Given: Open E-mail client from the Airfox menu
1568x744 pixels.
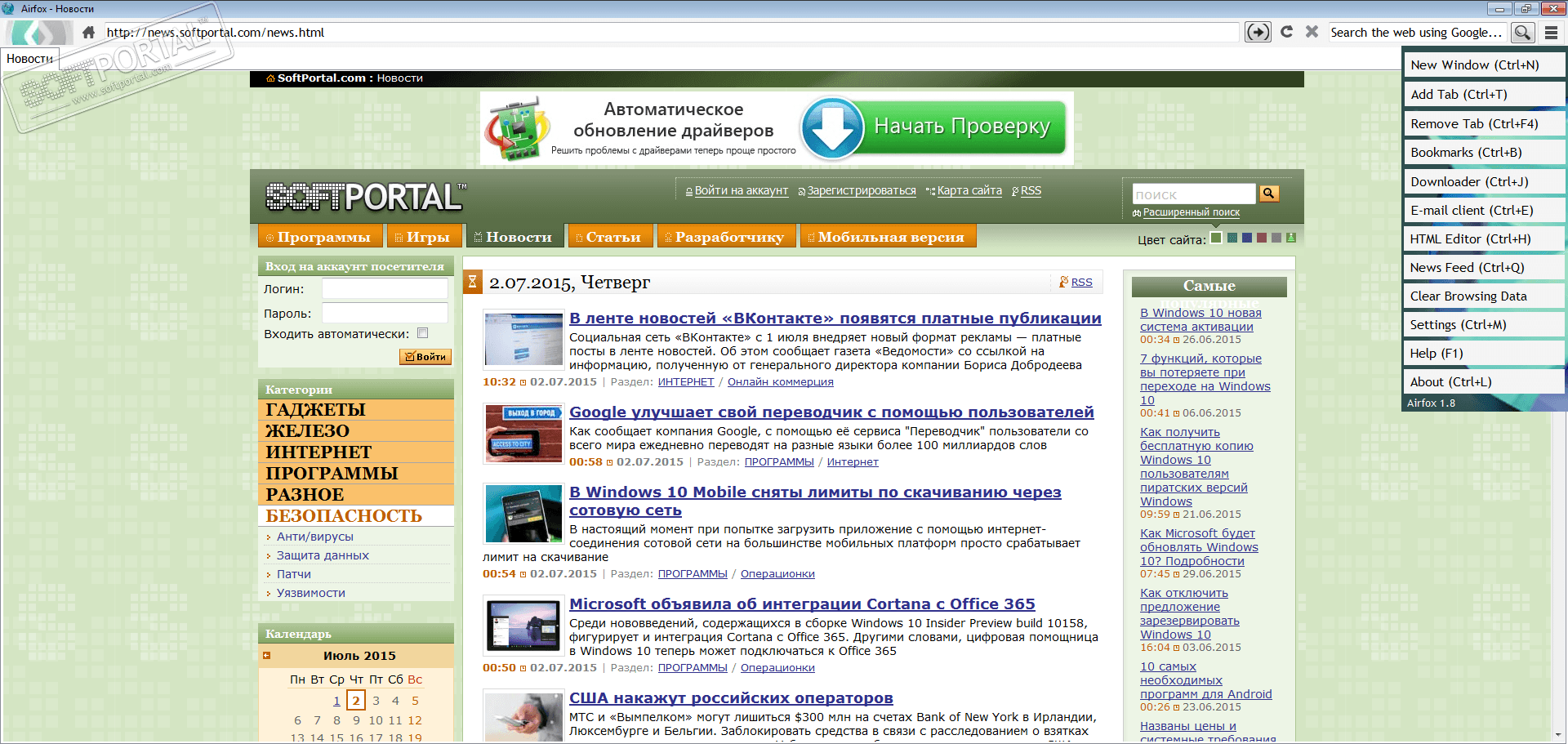Looking at the screenshot, I should coord(1484,210).
